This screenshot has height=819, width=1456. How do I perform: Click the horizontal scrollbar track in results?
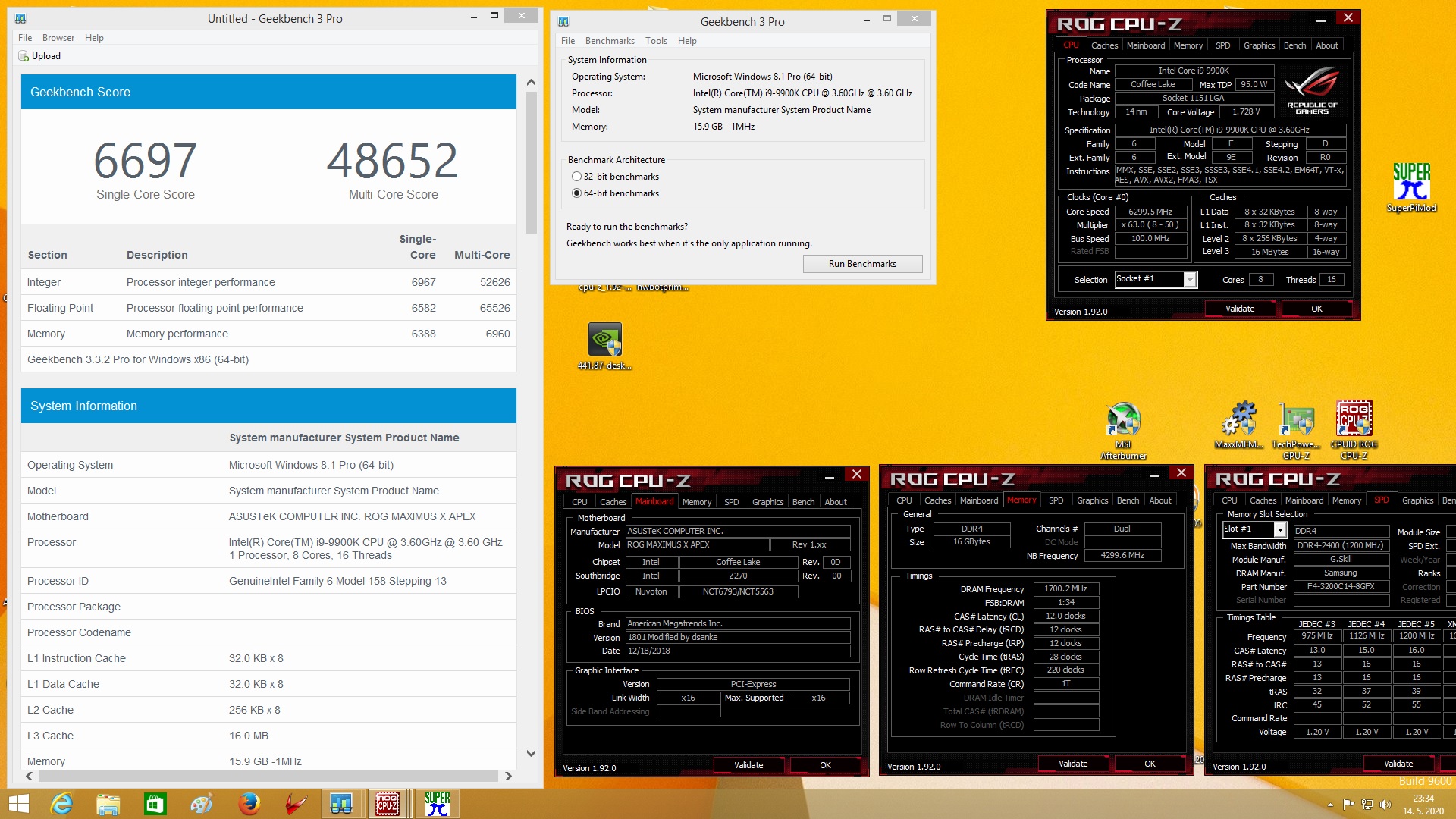pyautogui.click(x=268, y=776)
